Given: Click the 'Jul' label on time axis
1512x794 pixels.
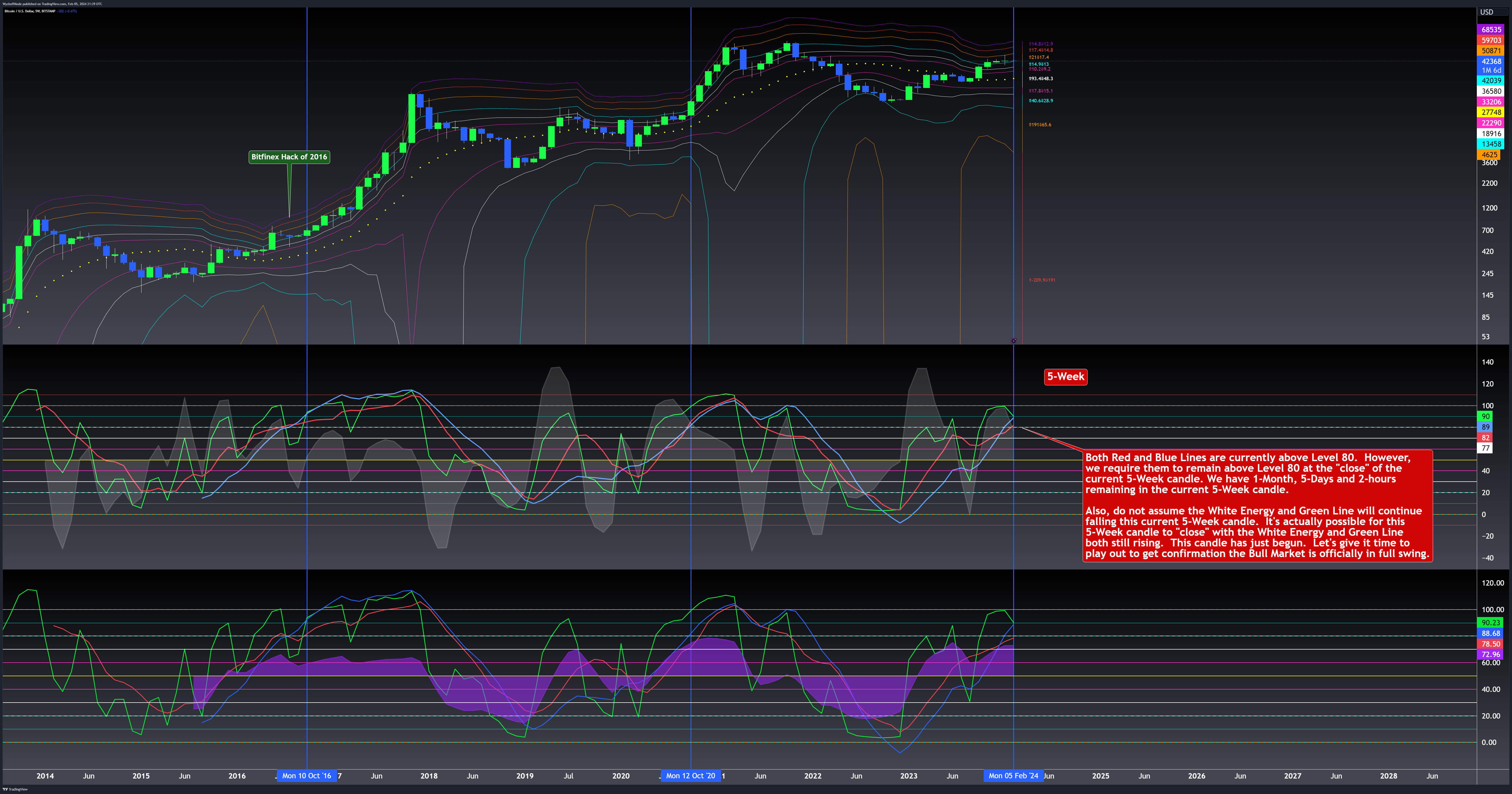Looking at the screenshot, I should point(569,776).
